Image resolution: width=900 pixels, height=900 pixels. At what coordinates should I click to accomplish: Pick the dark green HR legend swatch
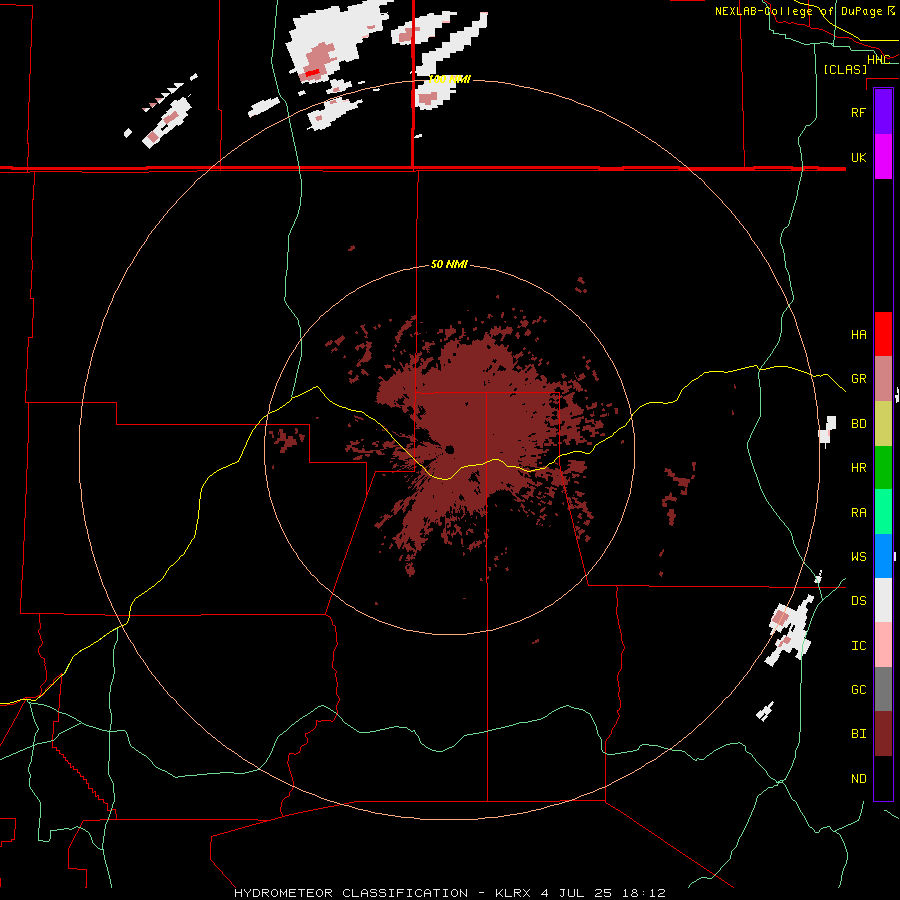click(883, 468)
